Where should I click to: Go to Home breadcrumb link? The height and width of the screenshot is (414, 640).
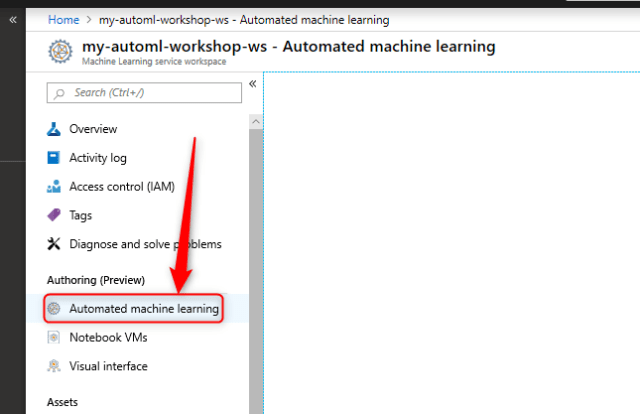(64, 20)
